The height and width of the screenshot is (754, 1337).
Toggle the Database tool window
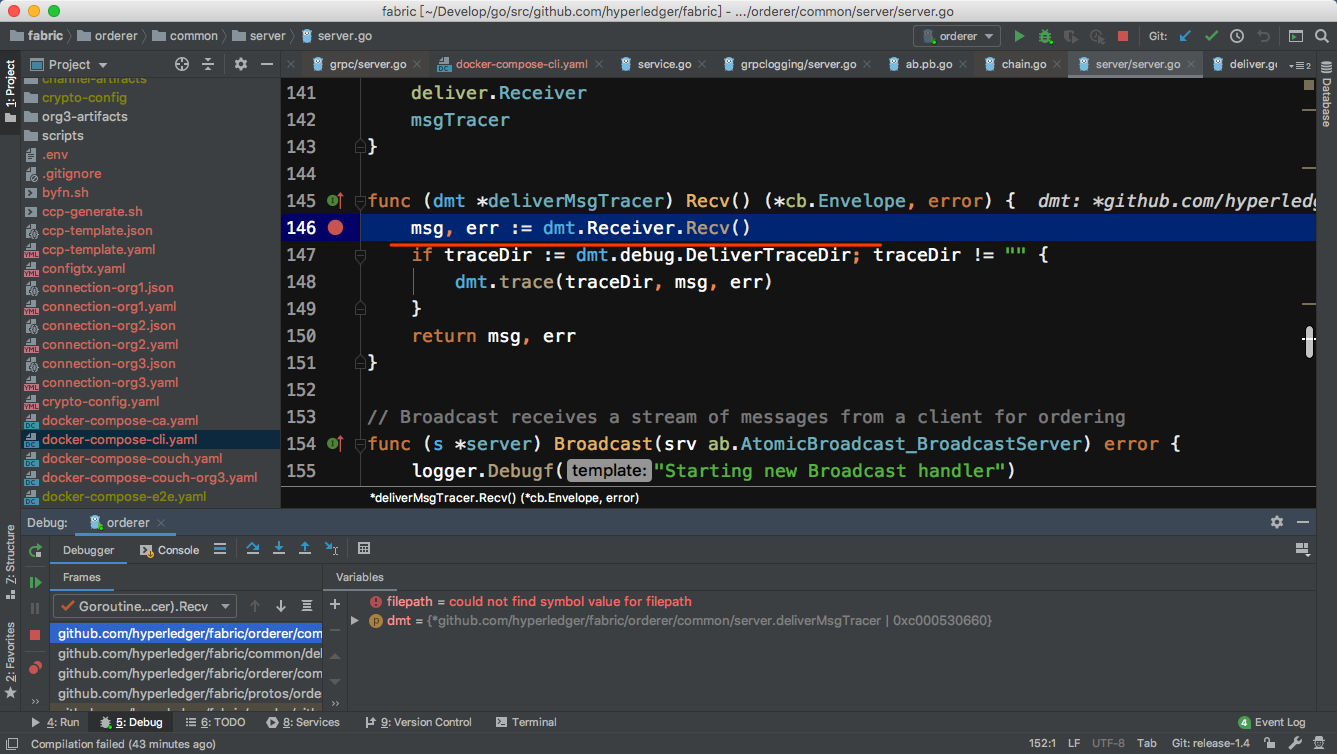click(1326, 97)
